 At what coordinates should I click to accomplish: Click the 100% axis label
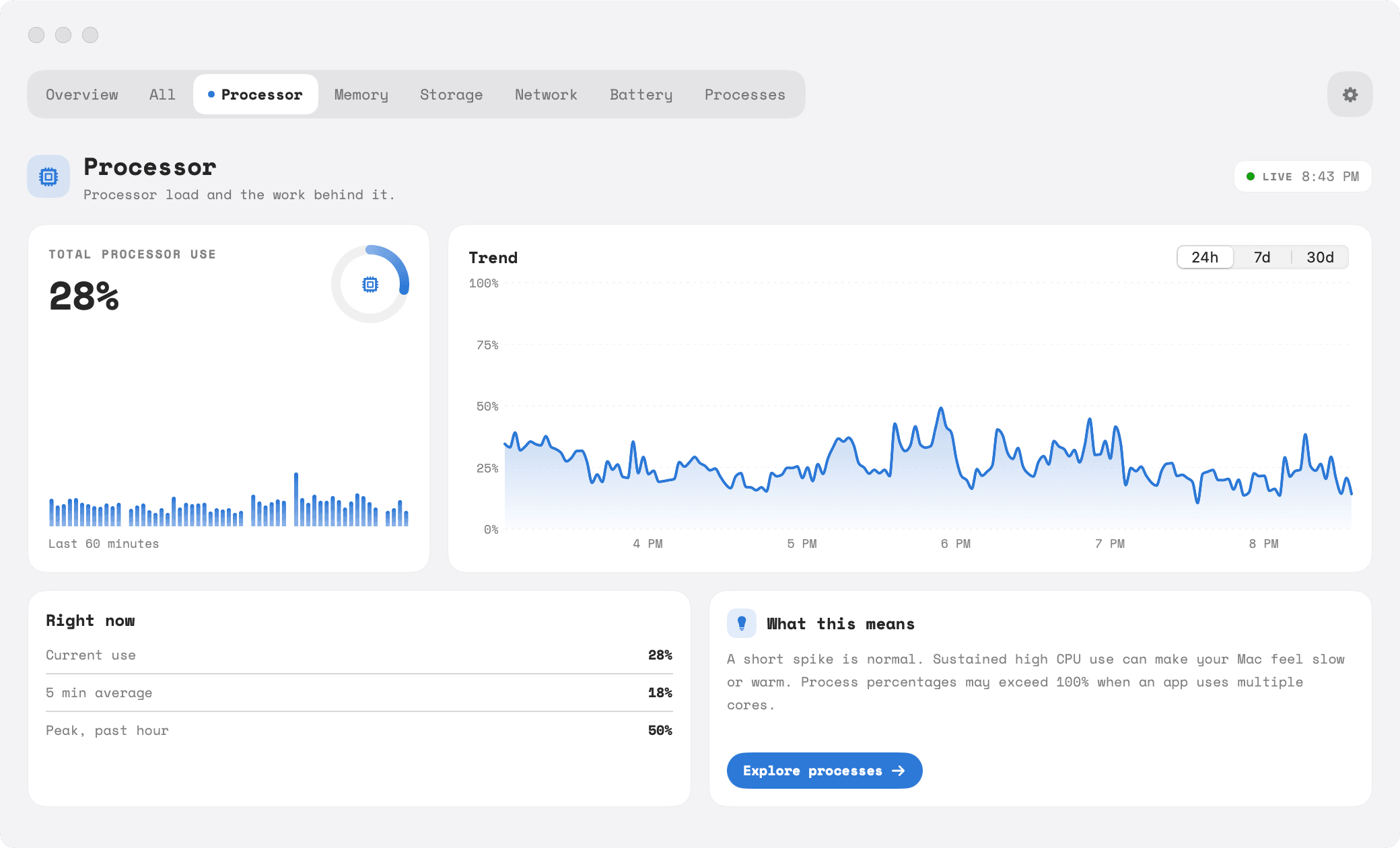point(484,283)
